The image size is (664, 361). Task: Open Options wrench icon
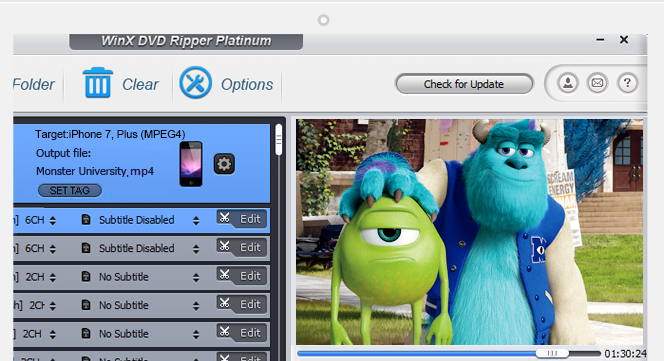click(195, 83)
